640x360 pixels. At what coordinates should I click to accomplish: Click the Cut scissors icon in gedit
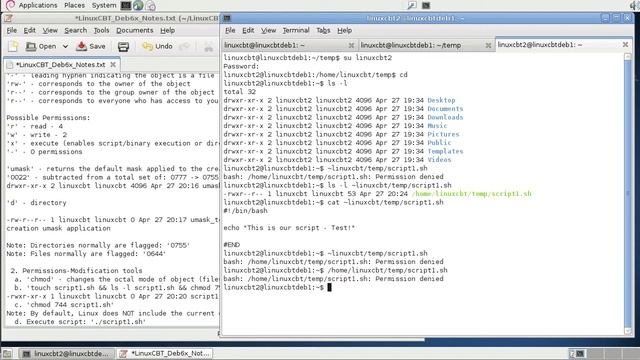point(209,47)
